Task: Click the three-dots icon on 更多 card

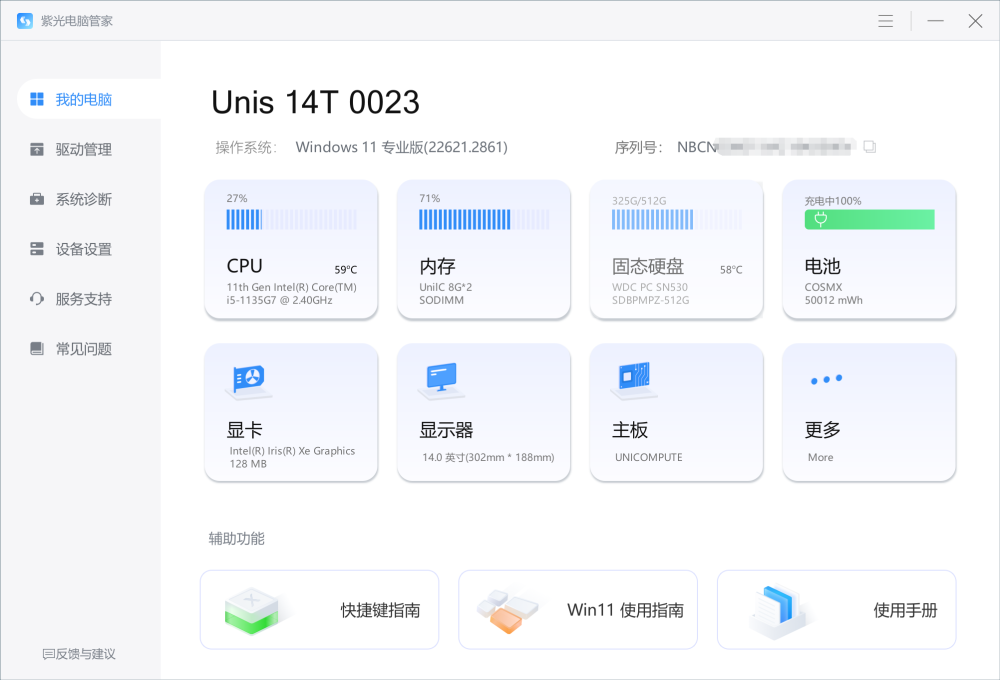Action: [827, 380]
